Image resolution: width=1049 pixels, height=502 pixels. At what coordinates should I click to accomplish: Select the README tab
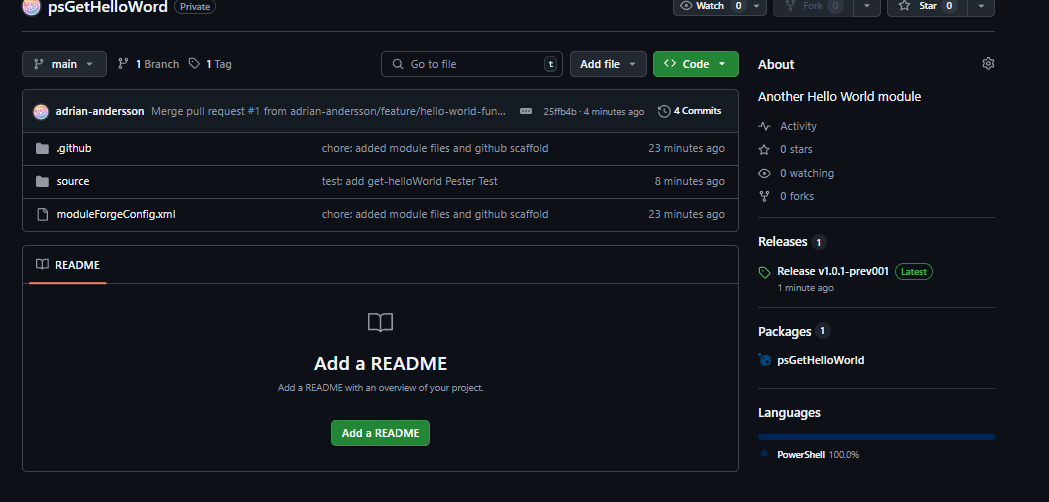(68, 265)
